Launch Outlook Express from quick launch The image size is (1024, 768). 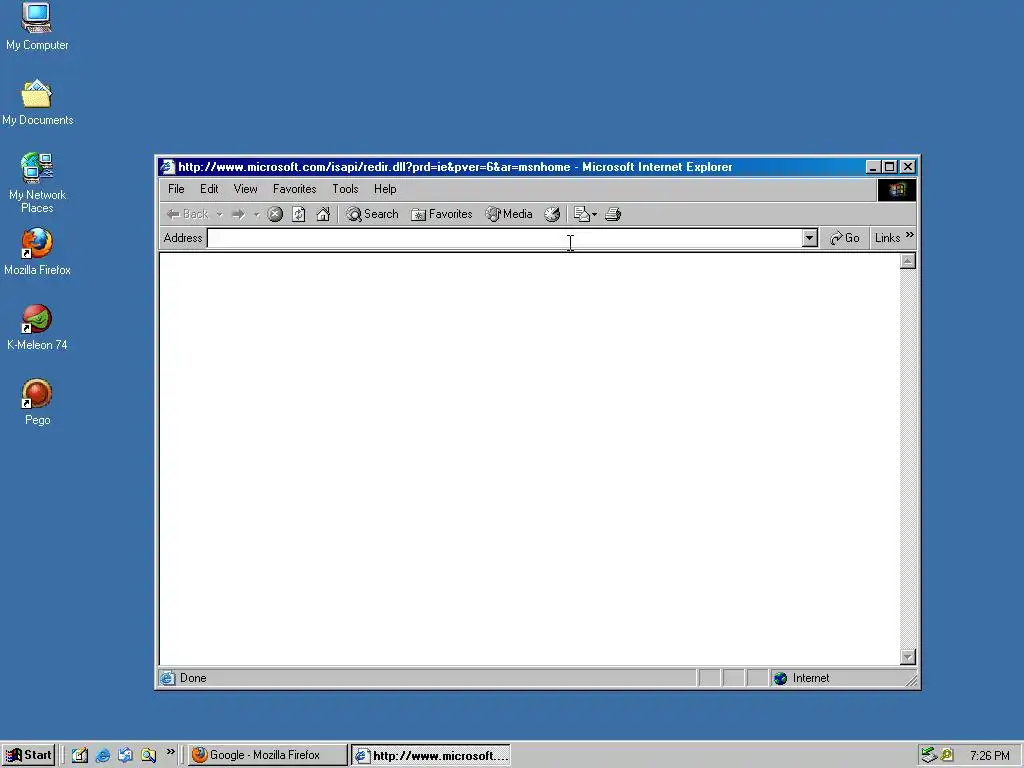tap(125, 756)
